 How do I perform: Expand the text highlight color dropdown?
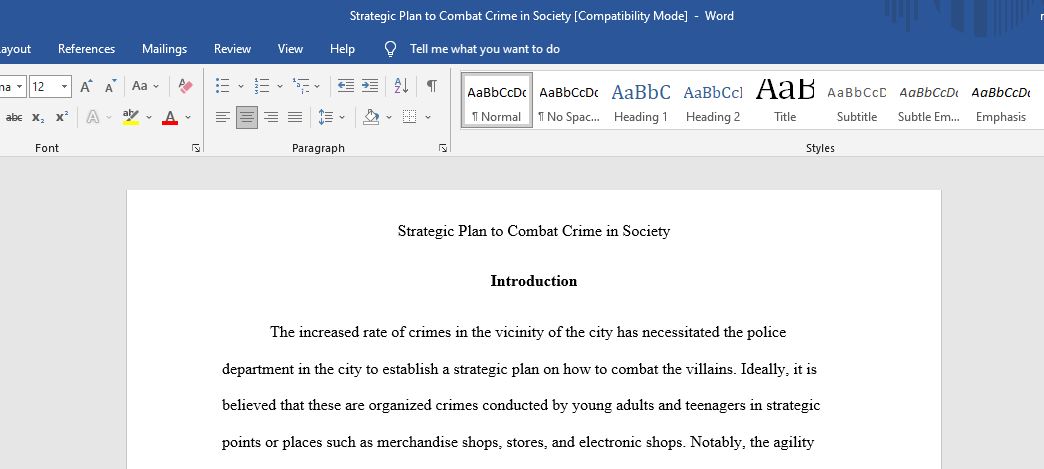149,117
